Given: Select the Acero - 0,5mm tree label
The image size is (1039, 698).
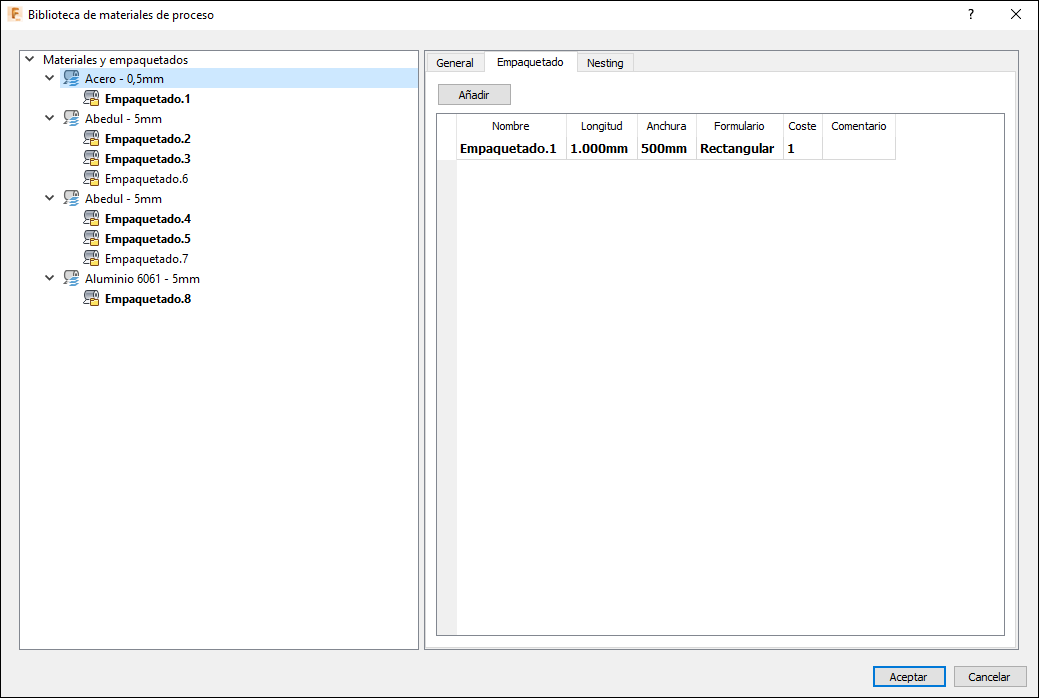Looking at the screenshot, I should click(x=125, y=79).
